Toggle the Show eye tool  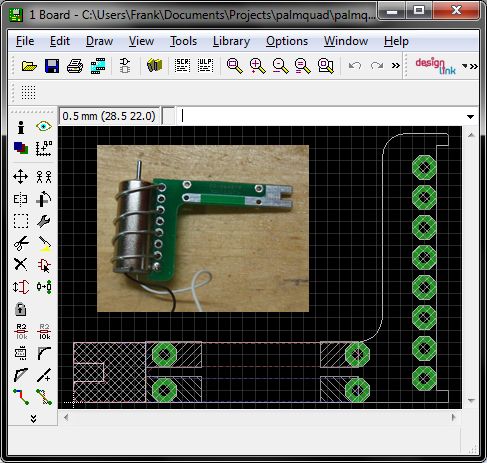[44, 127]
